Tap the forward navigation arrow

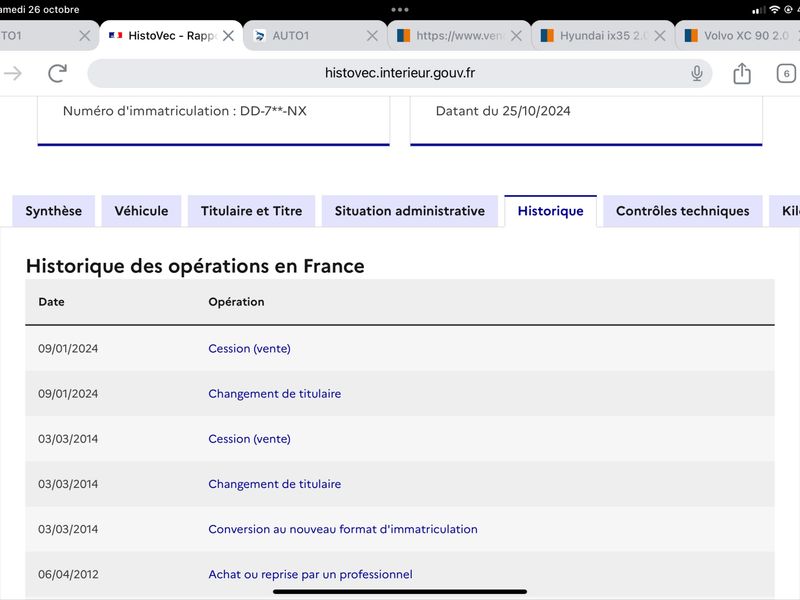point(13,73)
